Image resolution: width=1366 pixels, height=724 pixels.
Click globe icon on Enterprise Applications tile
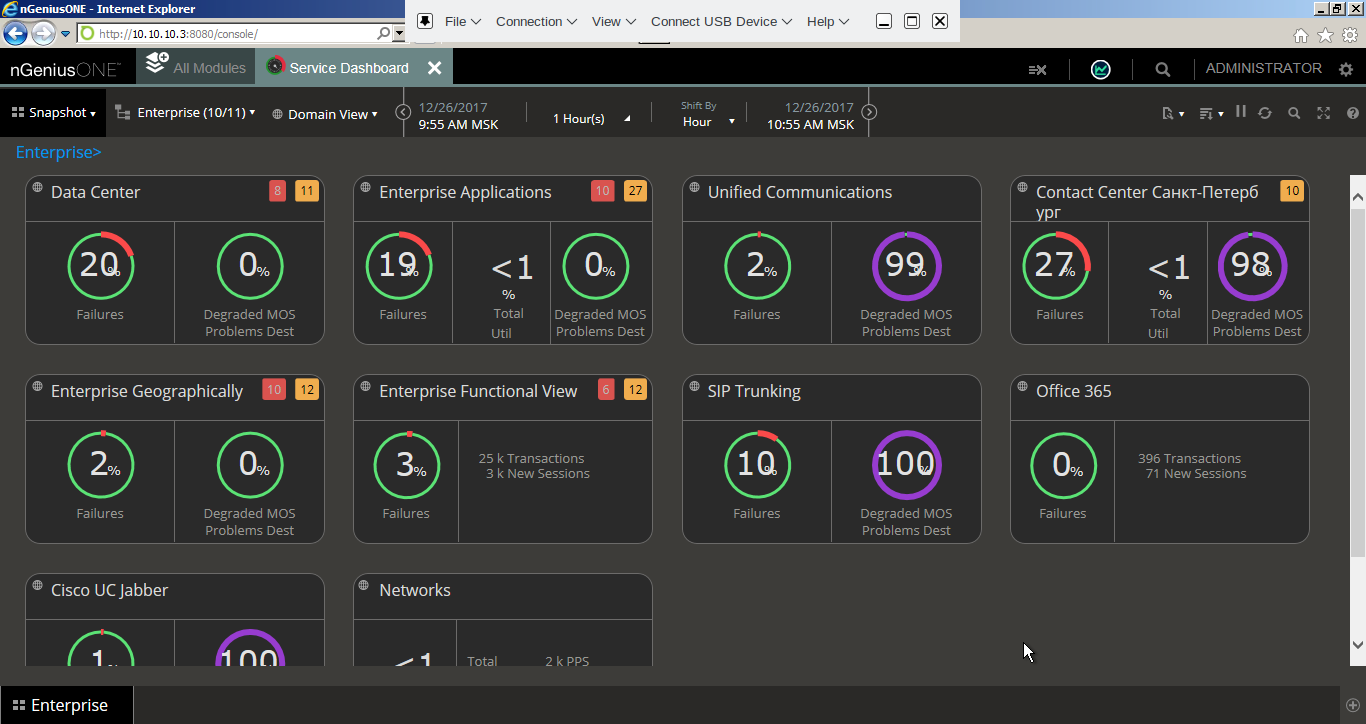365,187
